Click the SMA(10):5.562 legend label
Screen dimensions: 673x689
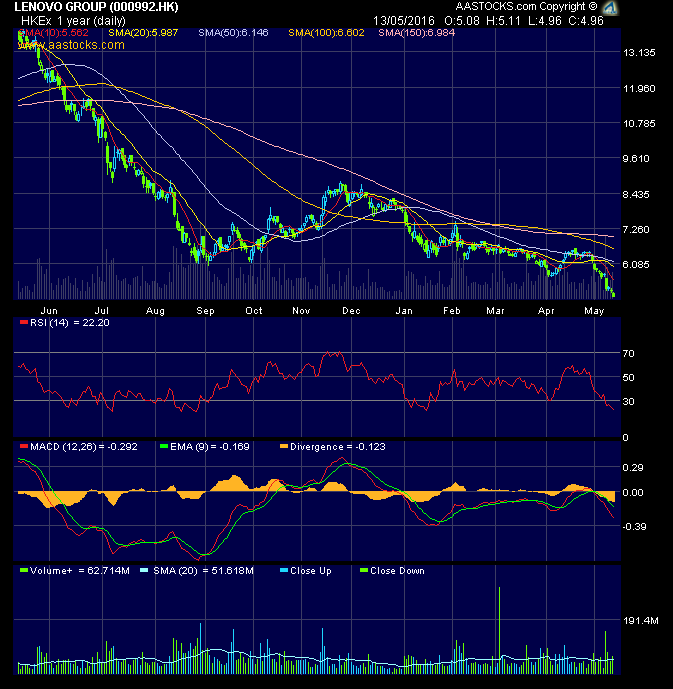point(54,33)
